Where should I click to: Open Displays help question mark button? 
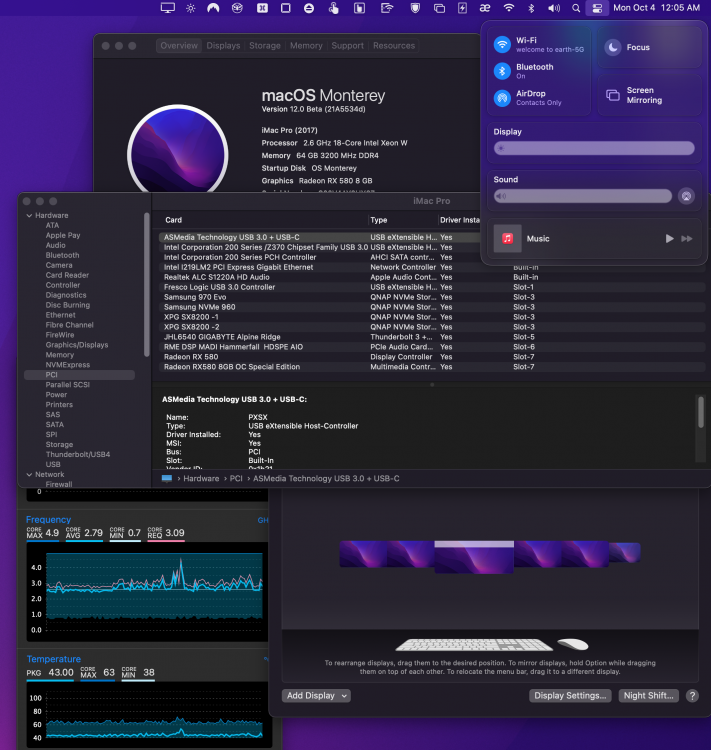tap(692, 695)
